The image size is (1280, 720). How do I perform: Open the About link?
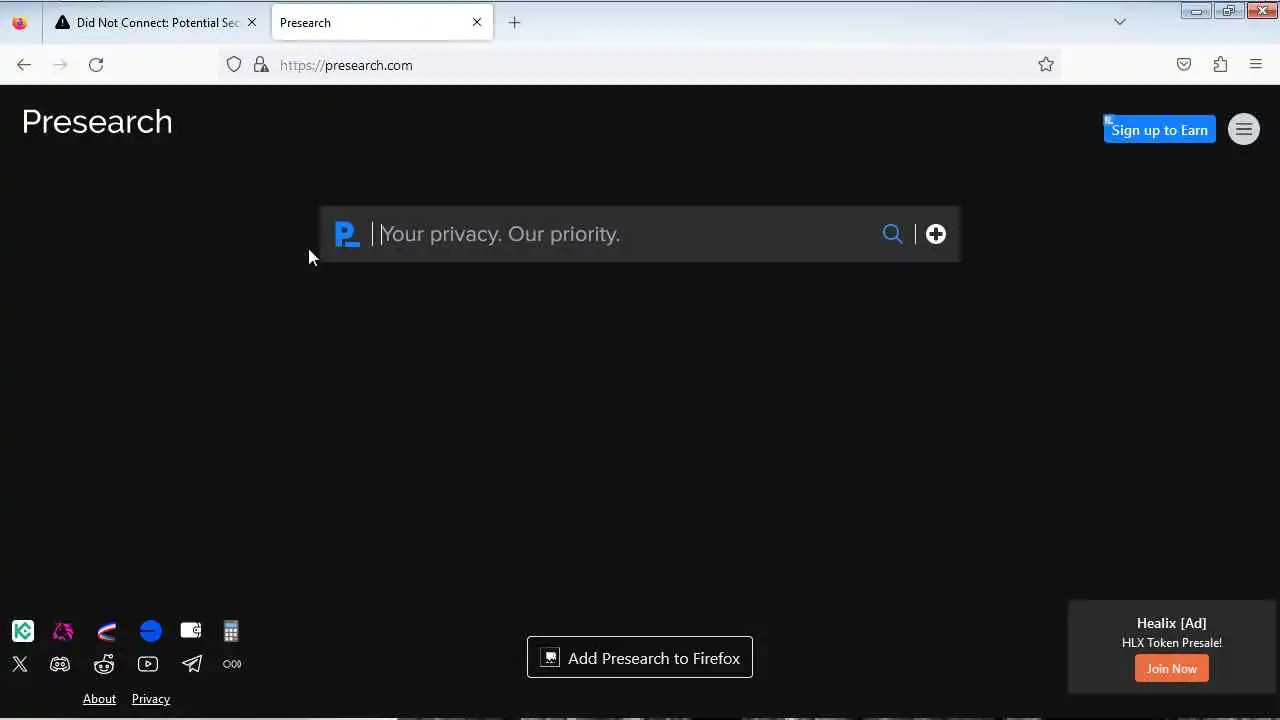[x=99, y=699]
